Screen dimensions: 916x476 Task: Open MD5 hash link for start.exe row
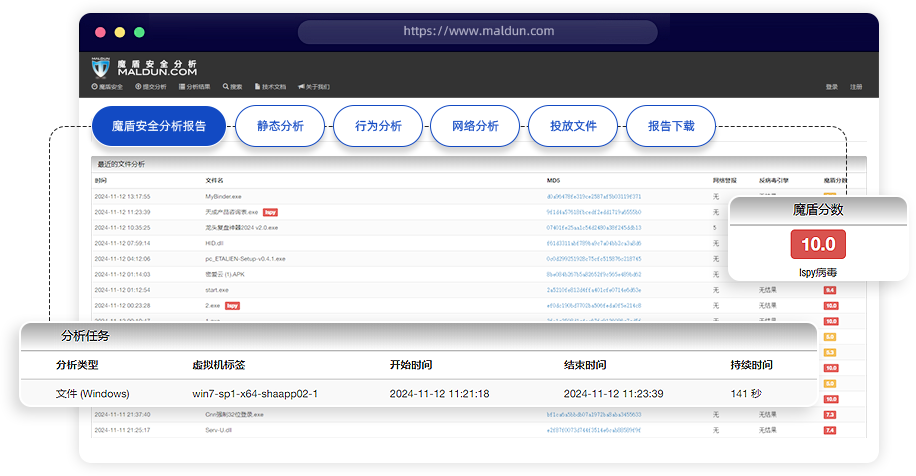tap(594, 290)
